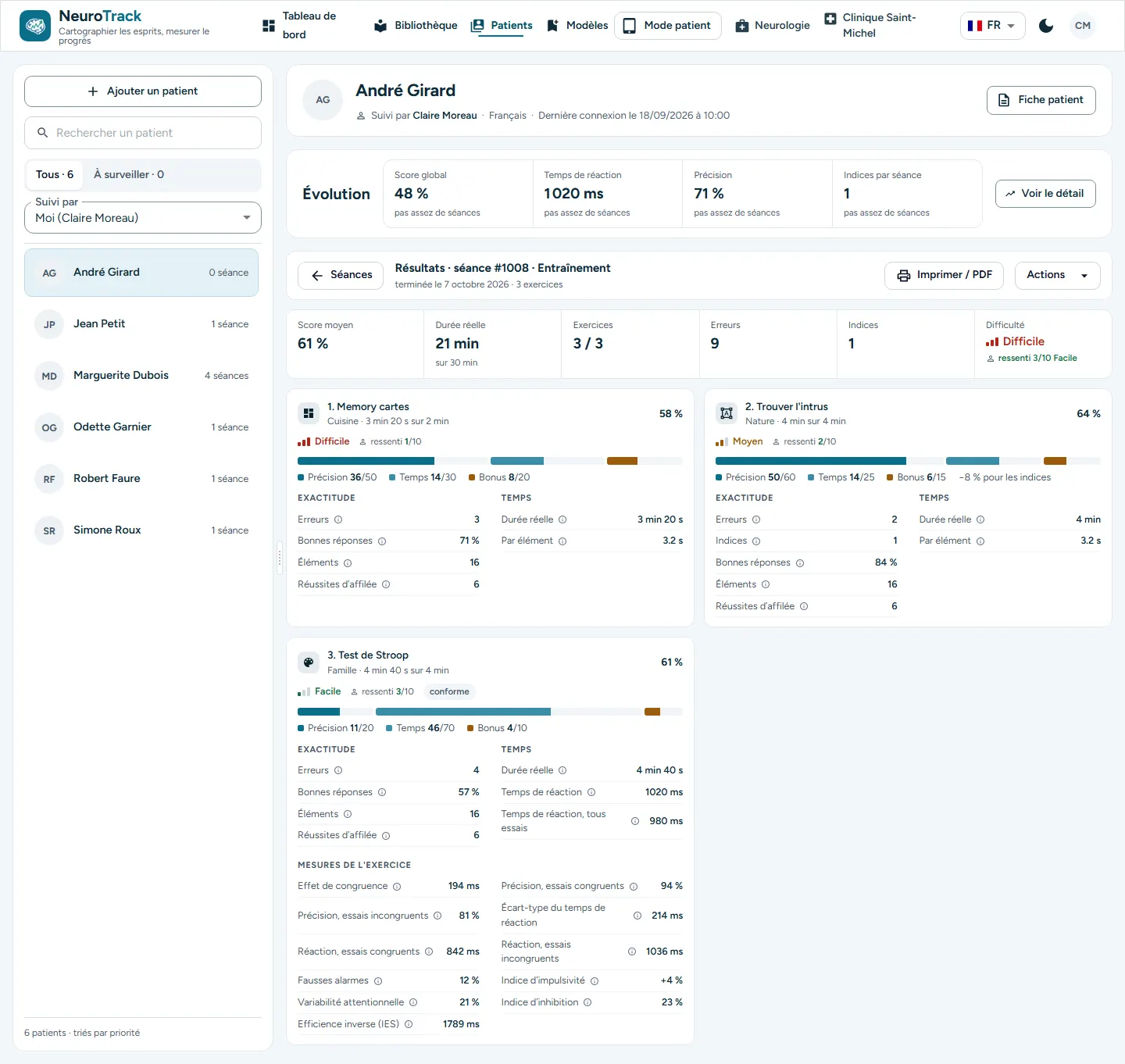Open the Modèles section
This screenshot has height=1064, width=1125.
[x=577, y=26]
